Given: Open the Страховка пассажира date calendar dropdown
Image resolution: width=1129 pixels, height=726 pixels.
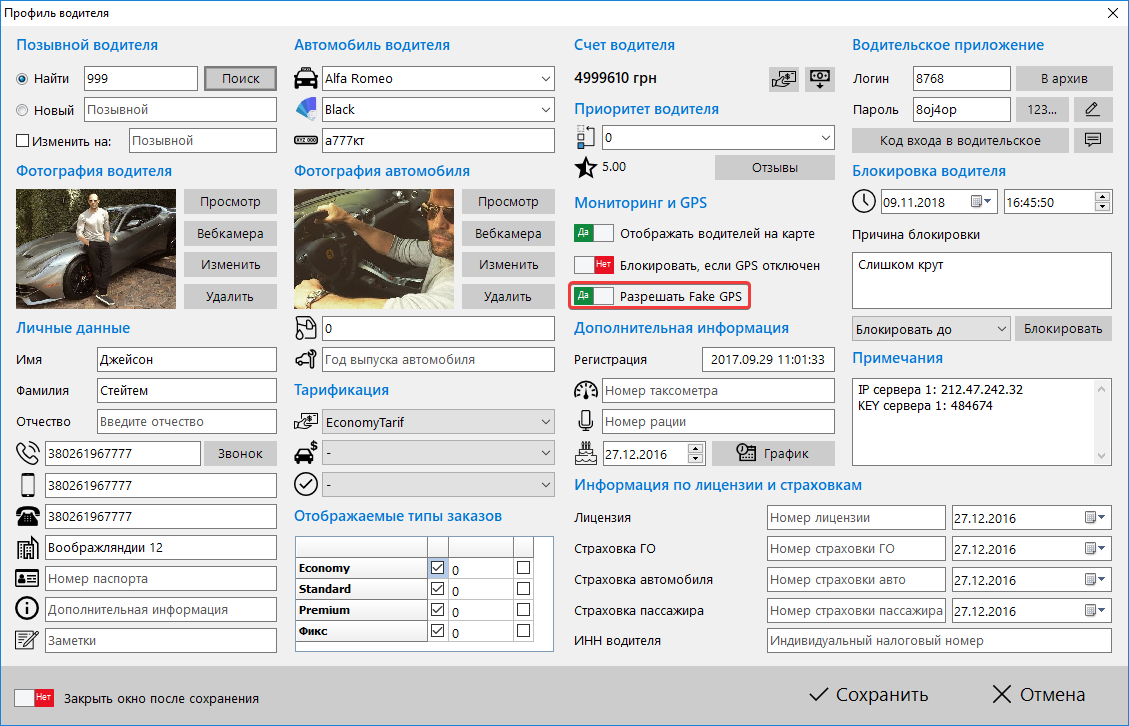Looking at the screenshot, I should coord(1096,611).
